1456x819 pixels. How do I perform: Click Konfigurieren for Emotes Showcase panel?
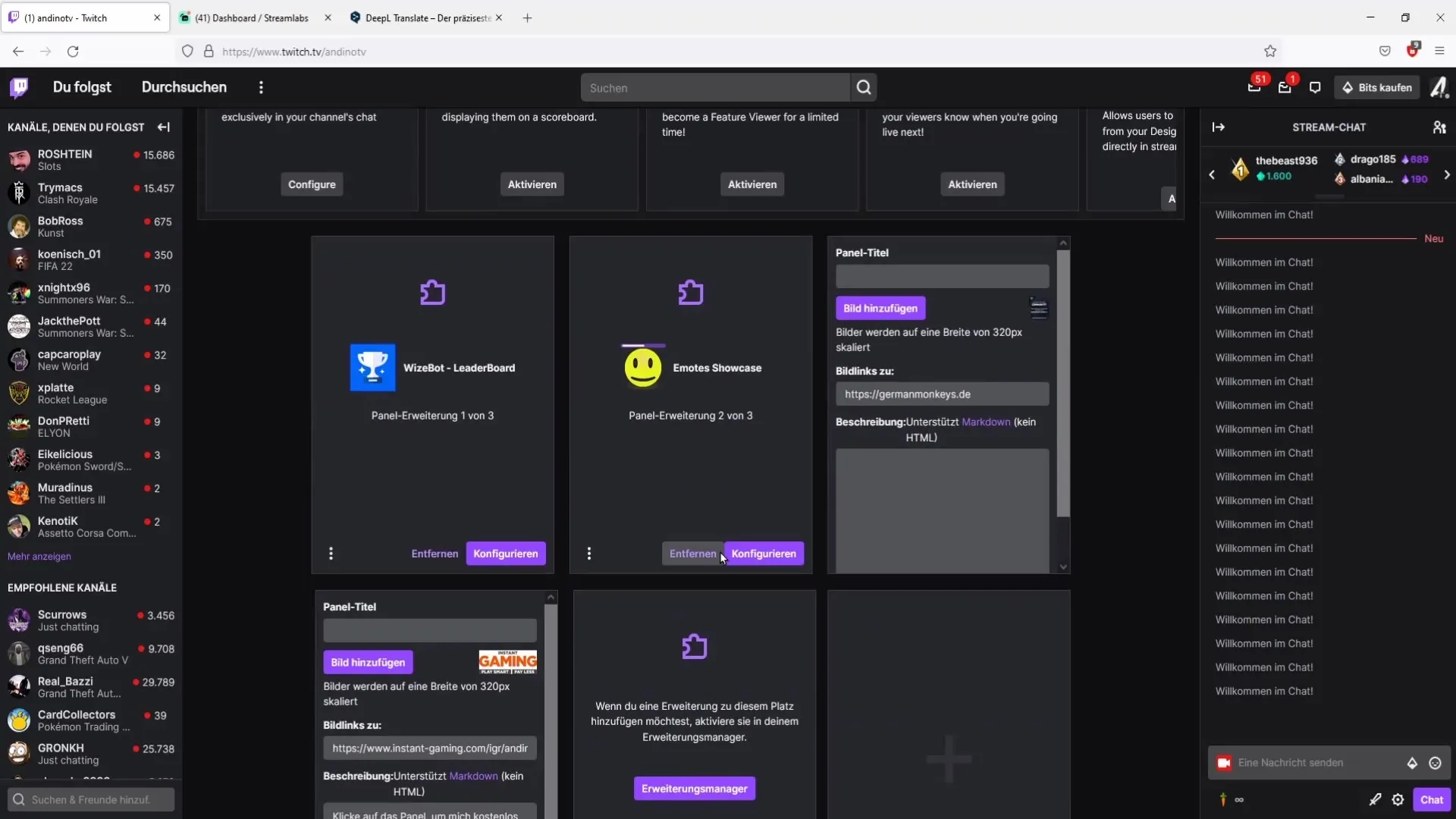tap(764, 554)
